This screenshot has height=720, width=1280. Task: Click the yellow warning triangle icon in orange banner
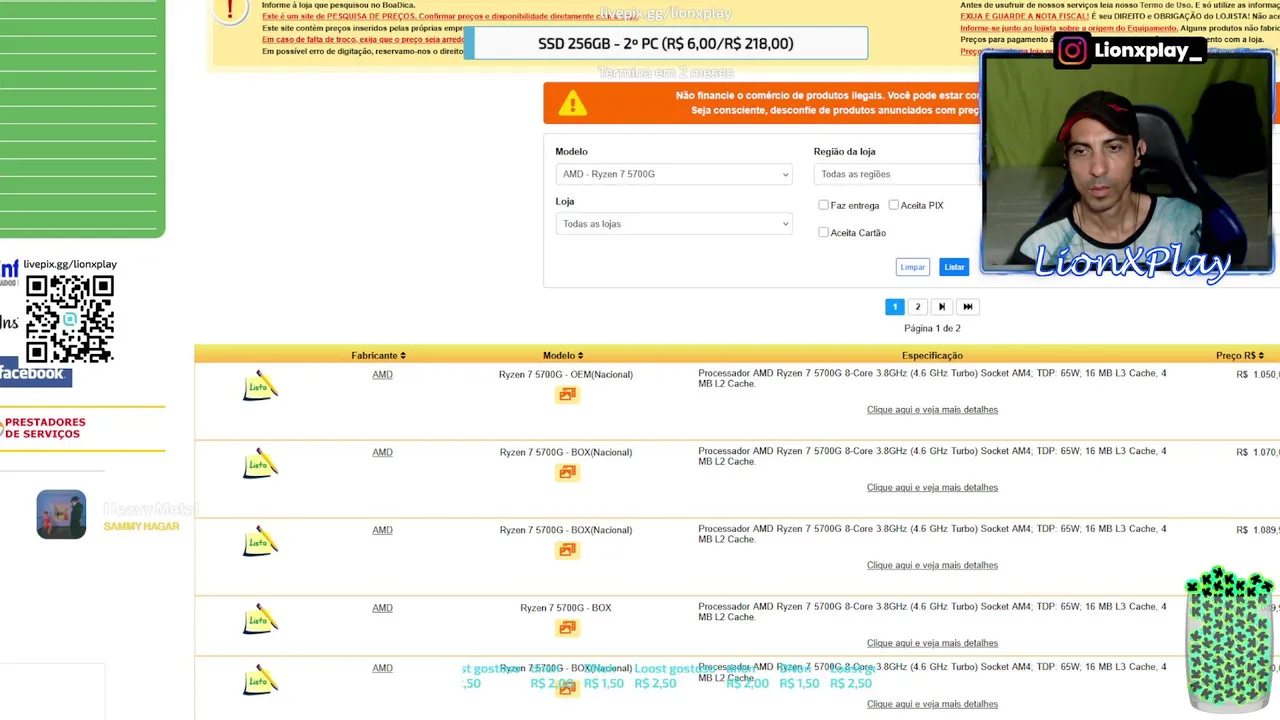click(572, 103)
